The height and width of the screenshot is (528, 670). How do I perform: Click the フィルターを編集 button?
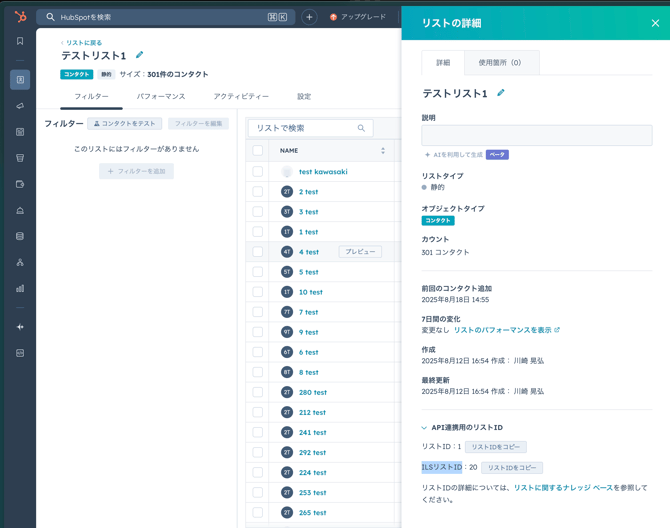click(198, 123)
